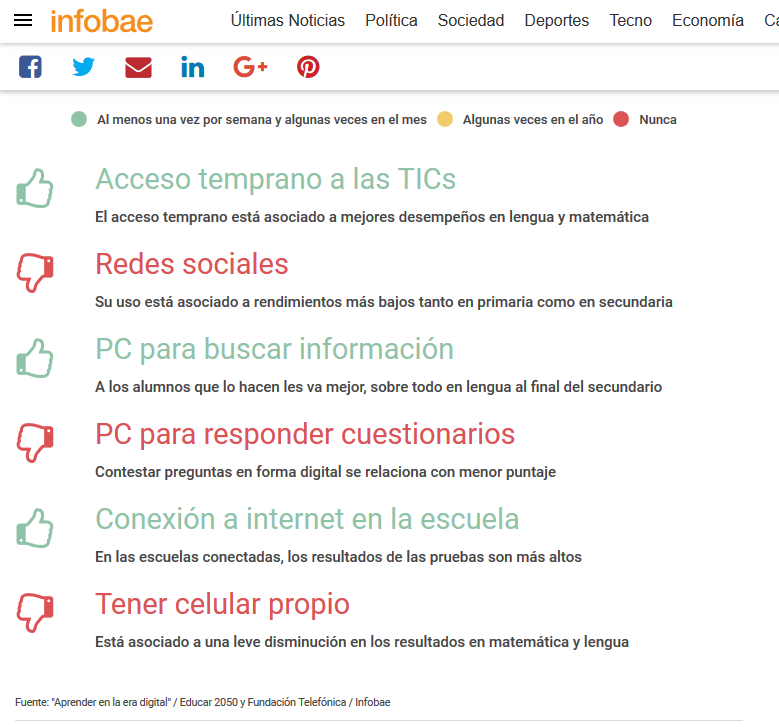Click legend label 'Algunas veces en el año'
The width and height of the screenshot is (779, 727).
pyautogui.click(x=533, y=120)
